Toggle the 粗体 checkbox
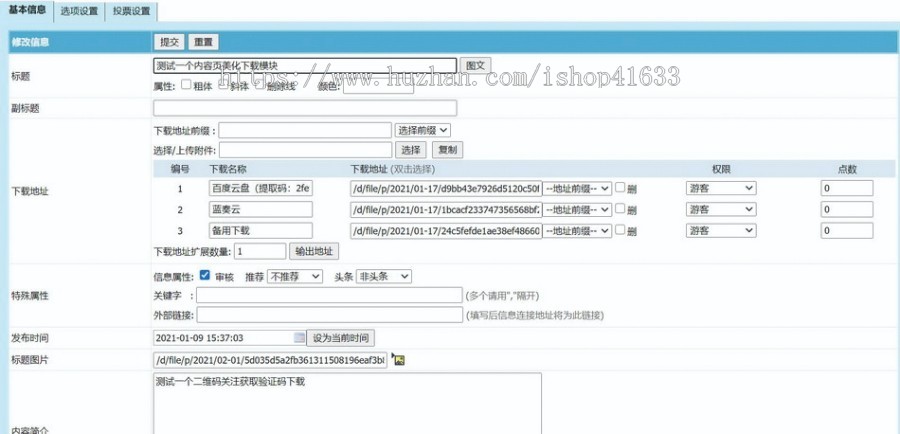The height and width of the screenshot is (434, 900). click(x=186, y=84)
